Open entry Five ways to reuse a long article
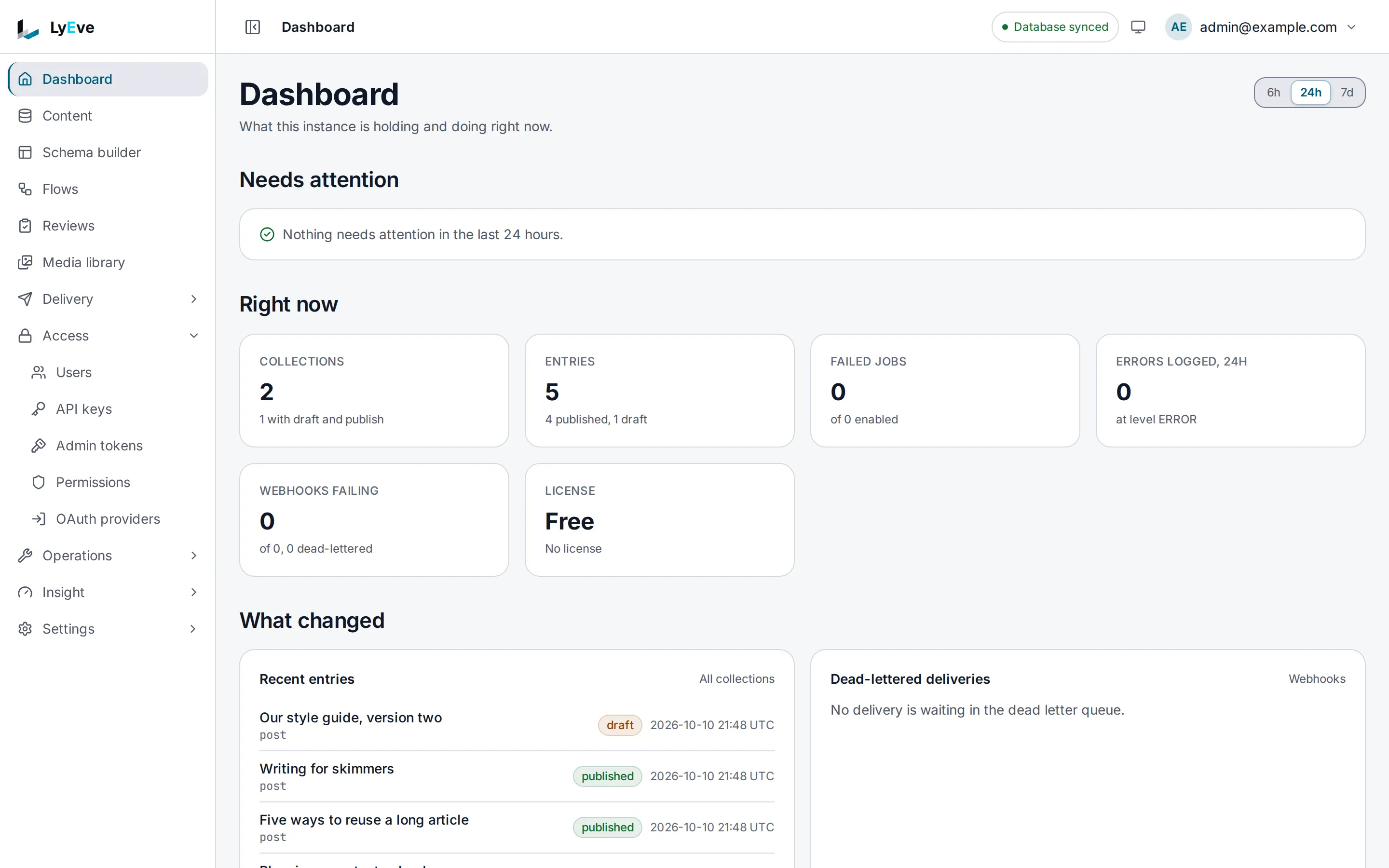This screenshot has height=868, width=1389. tap(364, 820)
